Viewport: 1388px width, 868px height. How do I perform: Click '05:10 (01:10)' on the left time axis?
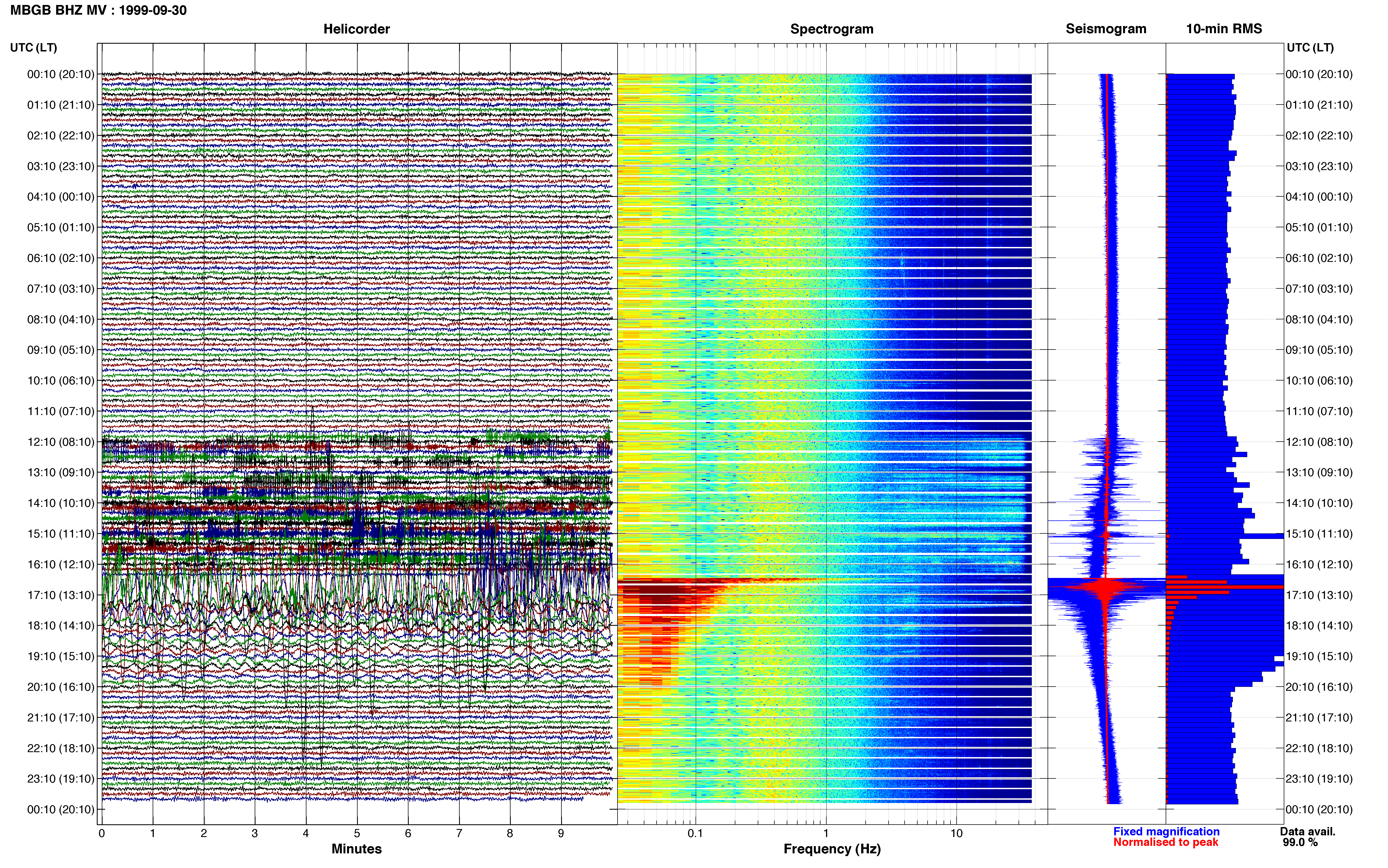coord(61,227)
